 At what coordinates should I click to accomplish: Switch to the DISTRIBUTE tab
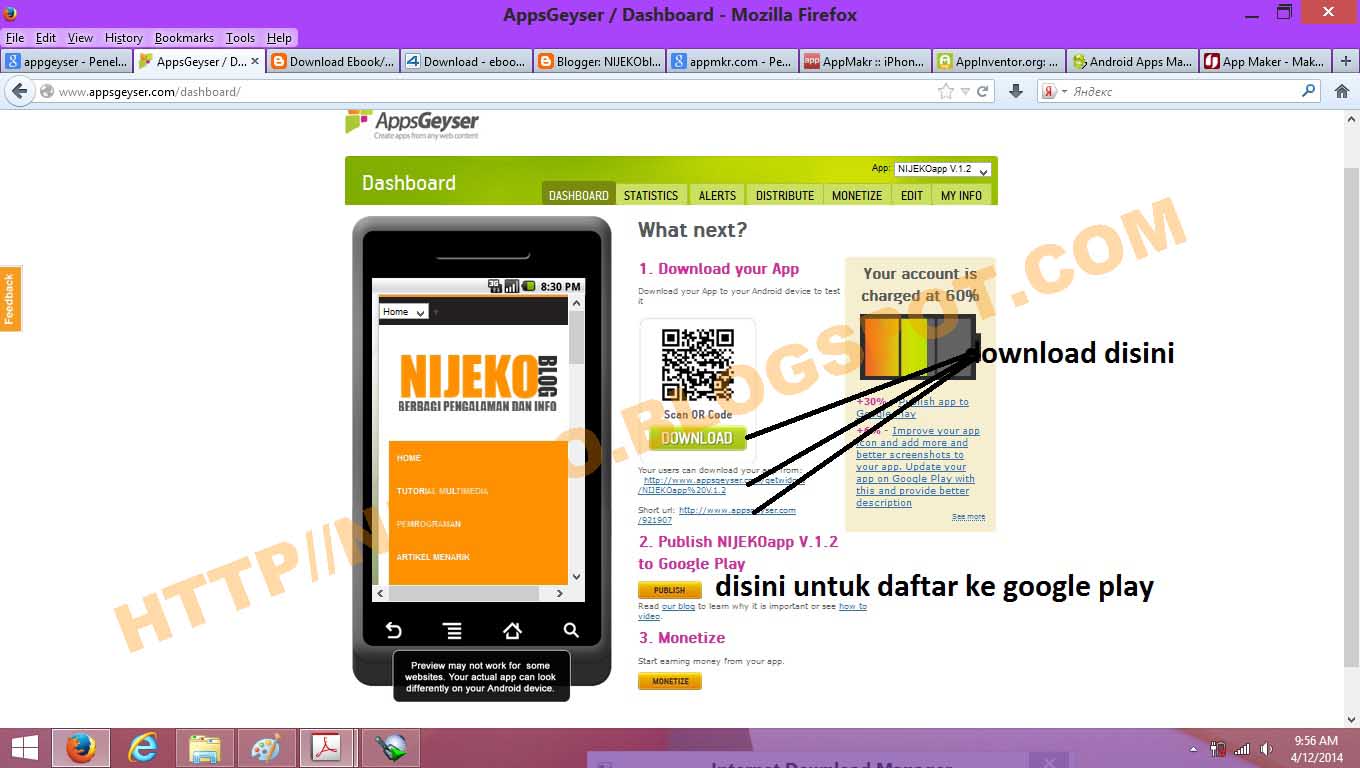pyautogui.click(x=785, y=195)
